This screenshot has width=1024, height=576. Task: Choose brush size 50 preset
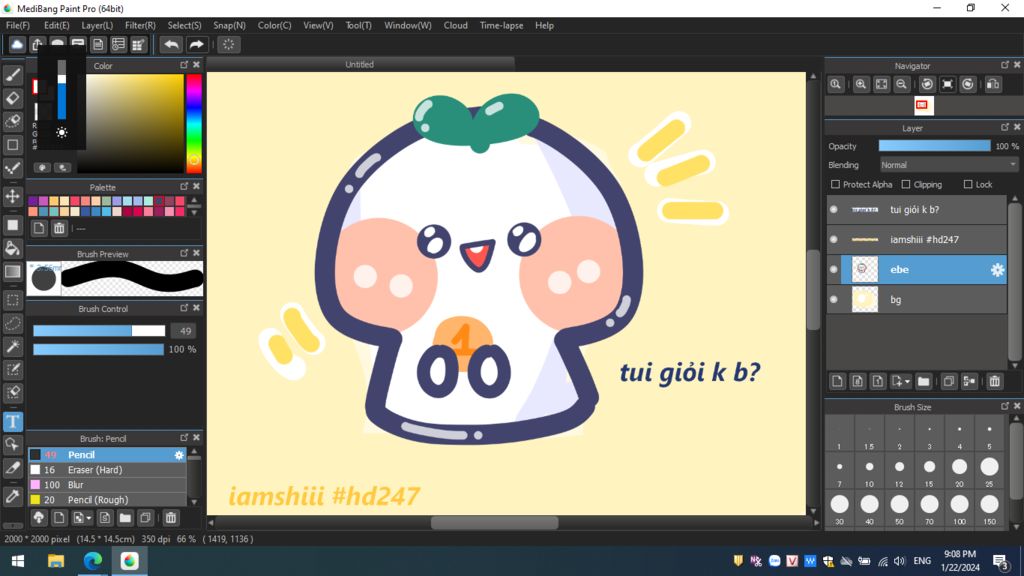pos(899,505)
